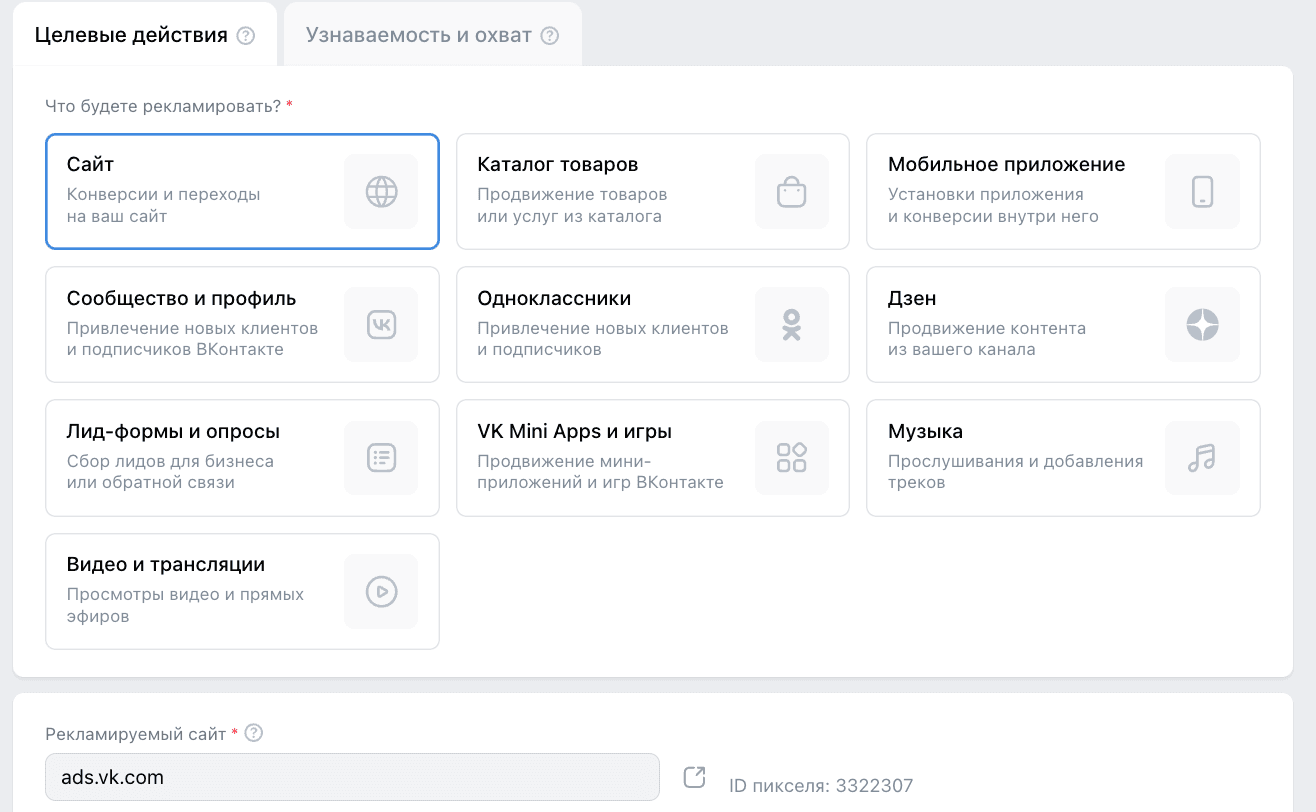Click description Продвижение мини-приложений и игр ВКонтакте
The height and width of the screenshot is (812, 1316).
pos(600,472)
